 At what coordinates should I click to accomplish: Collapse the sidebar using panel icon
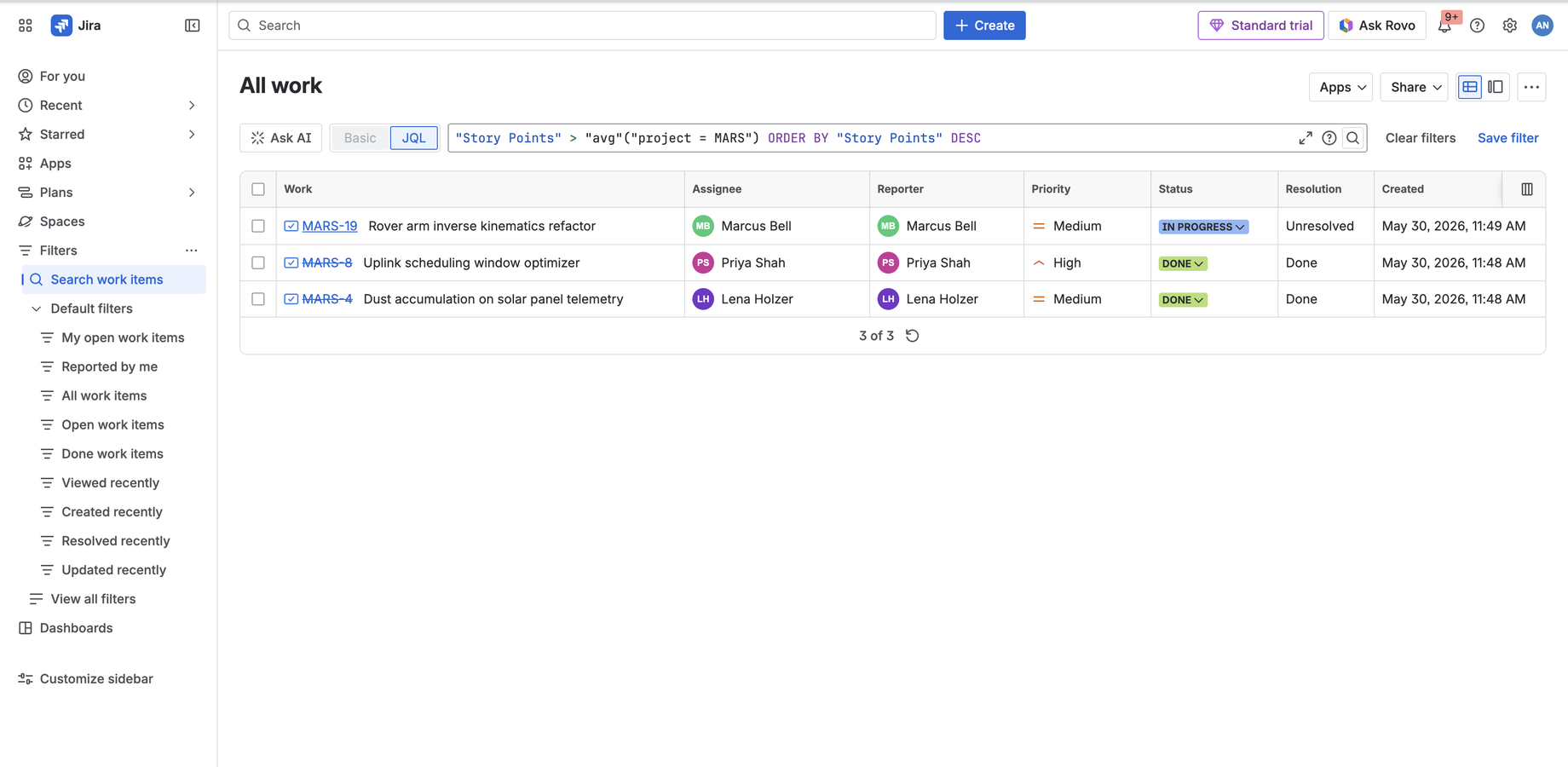(x=193, y=26)
